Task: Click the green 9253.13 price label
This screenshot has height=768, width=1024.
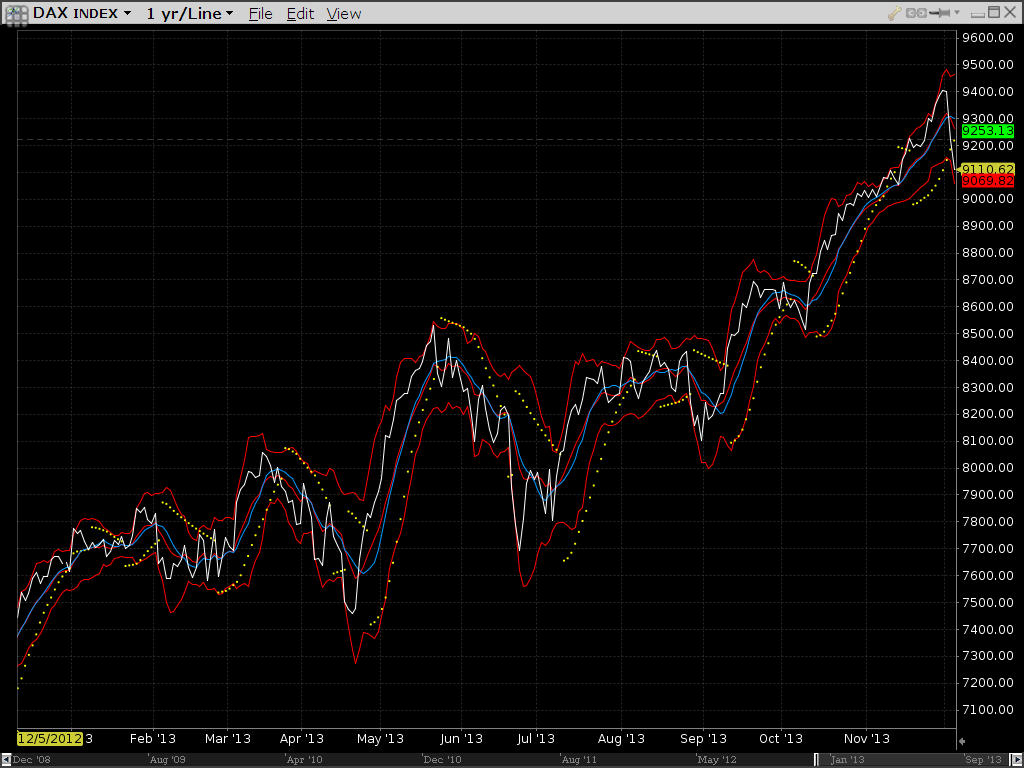Action: (987, 131)
